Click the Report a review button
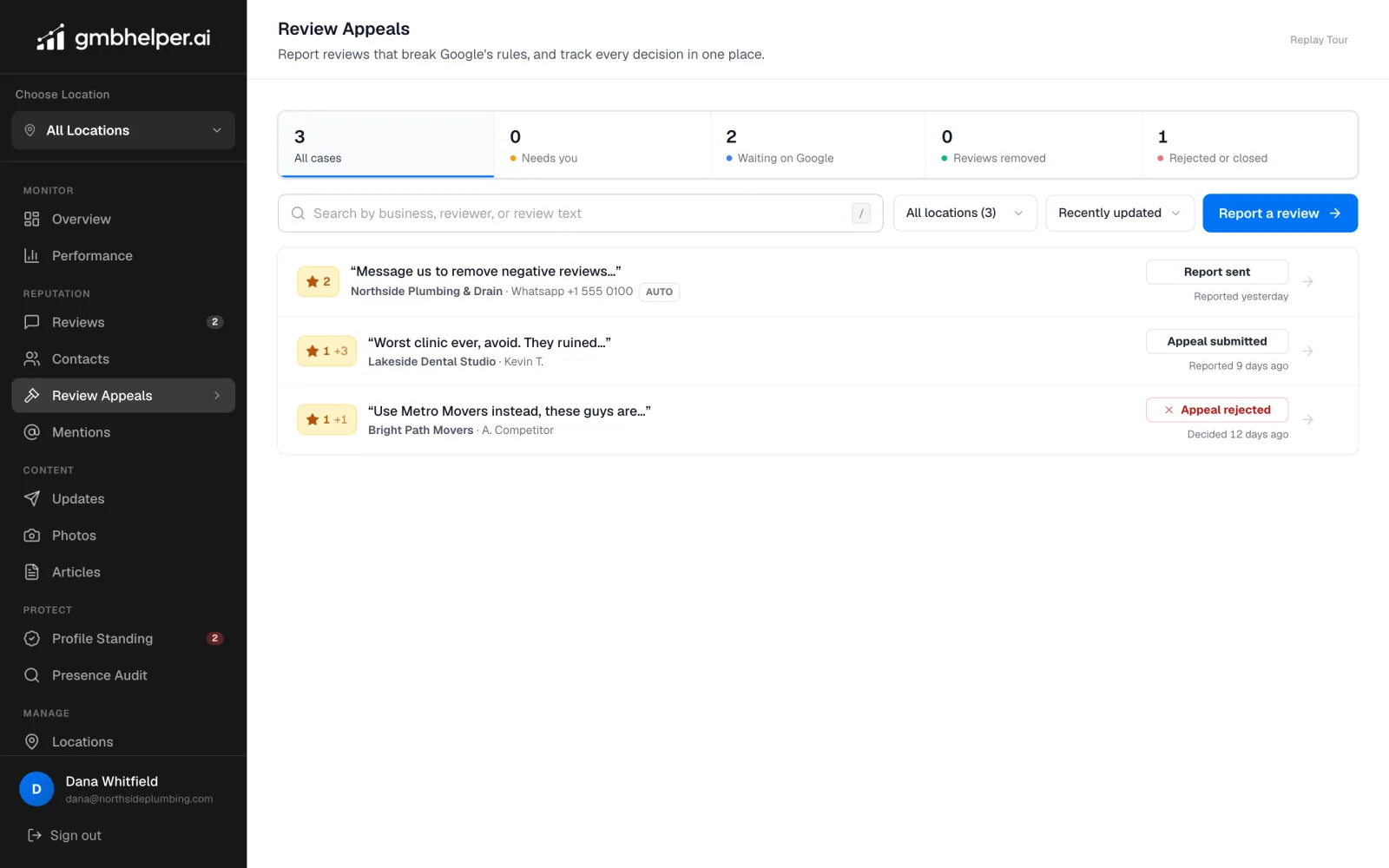Screen dimensions: 1389x868 (x=1280, y=213)
